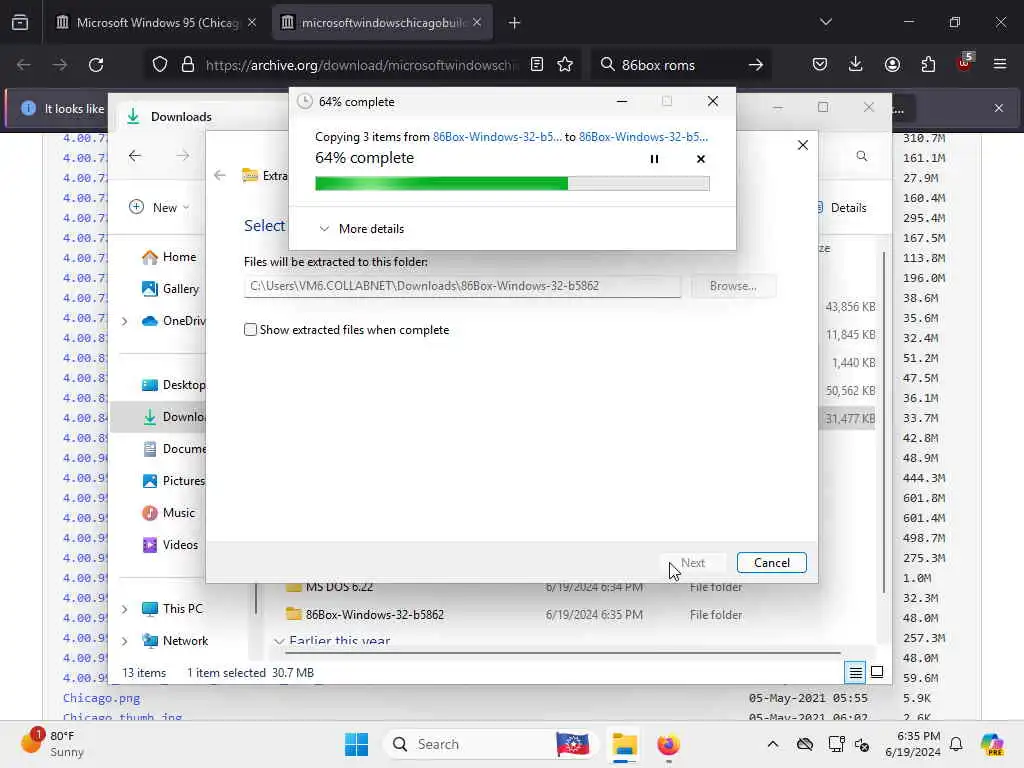This screenshot has height=768, width=1024.
Task: Open the Chicago.png file link
Action: (x=101, y=698)
